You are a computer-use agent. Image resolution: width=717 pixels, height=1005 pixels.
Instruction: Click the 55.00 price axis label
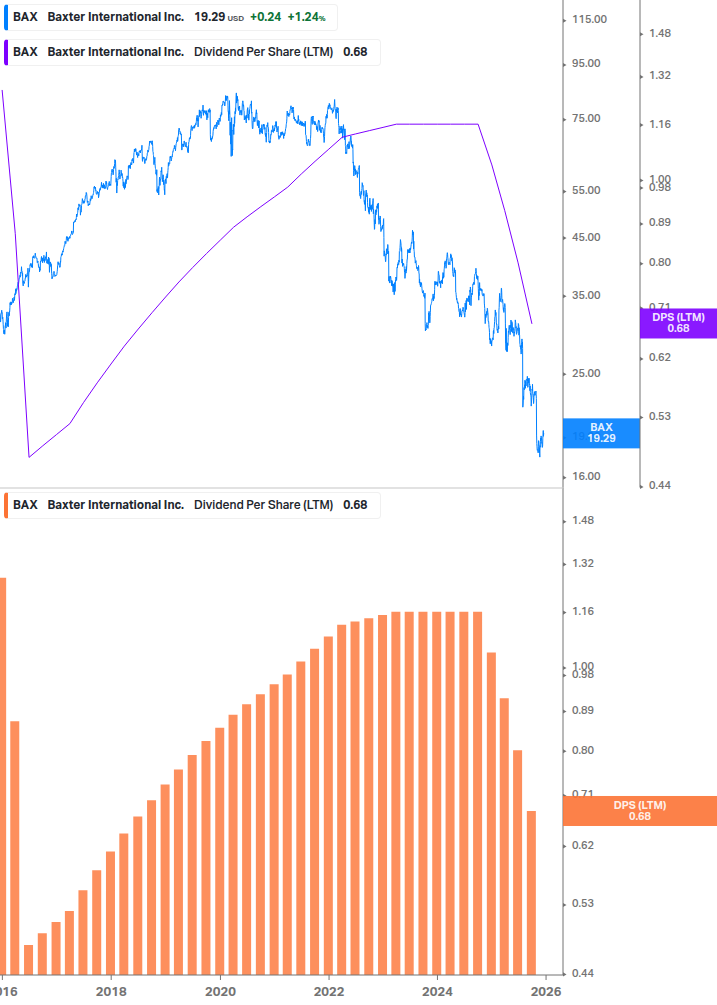point(586,190)
